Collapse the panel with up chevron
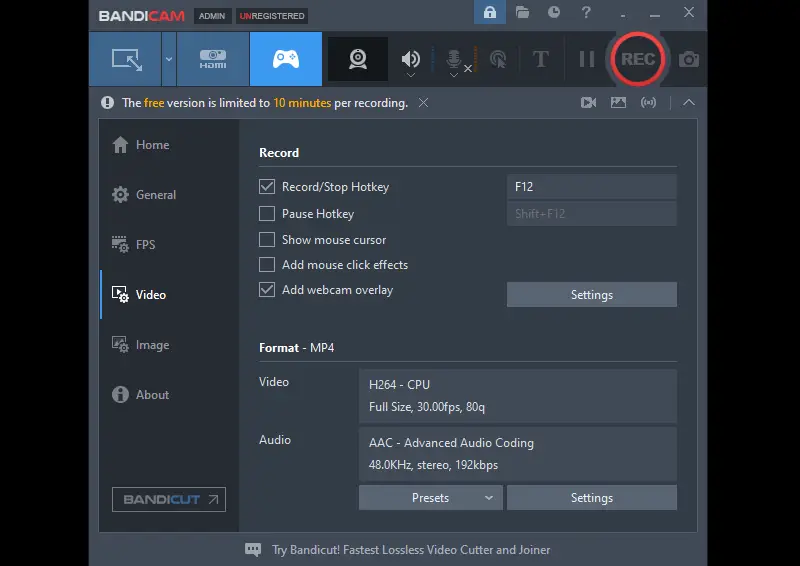Image resolution: width=800 pixels, height=566 pixels. point(689,102)
